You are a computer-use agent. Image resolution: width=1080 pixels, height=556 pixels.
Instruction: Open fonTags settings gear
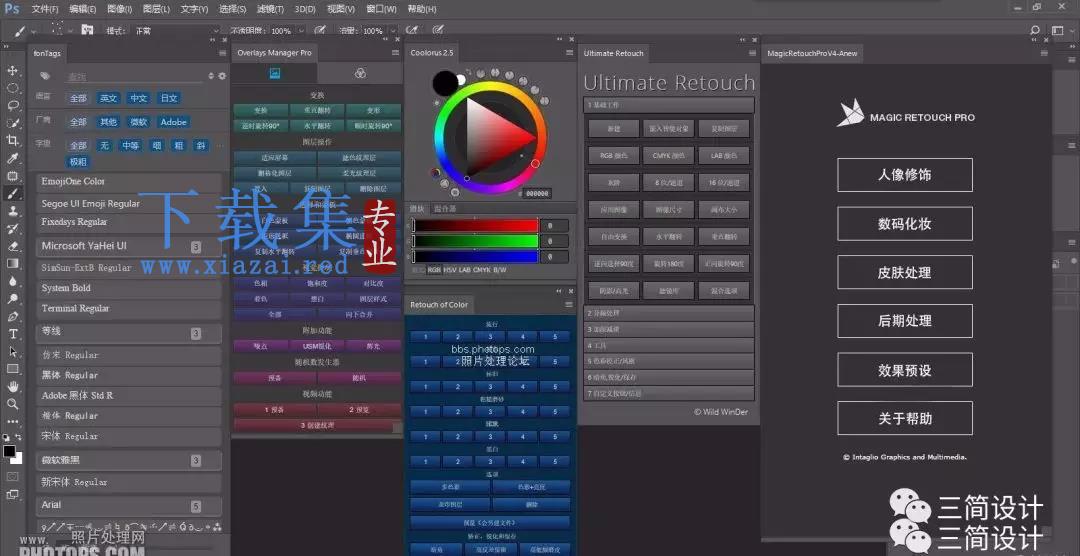[222, 76]
